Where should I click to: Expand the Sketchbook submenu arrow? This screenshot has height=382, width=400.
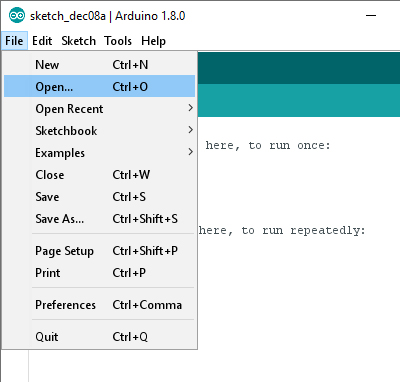point(190,130)
